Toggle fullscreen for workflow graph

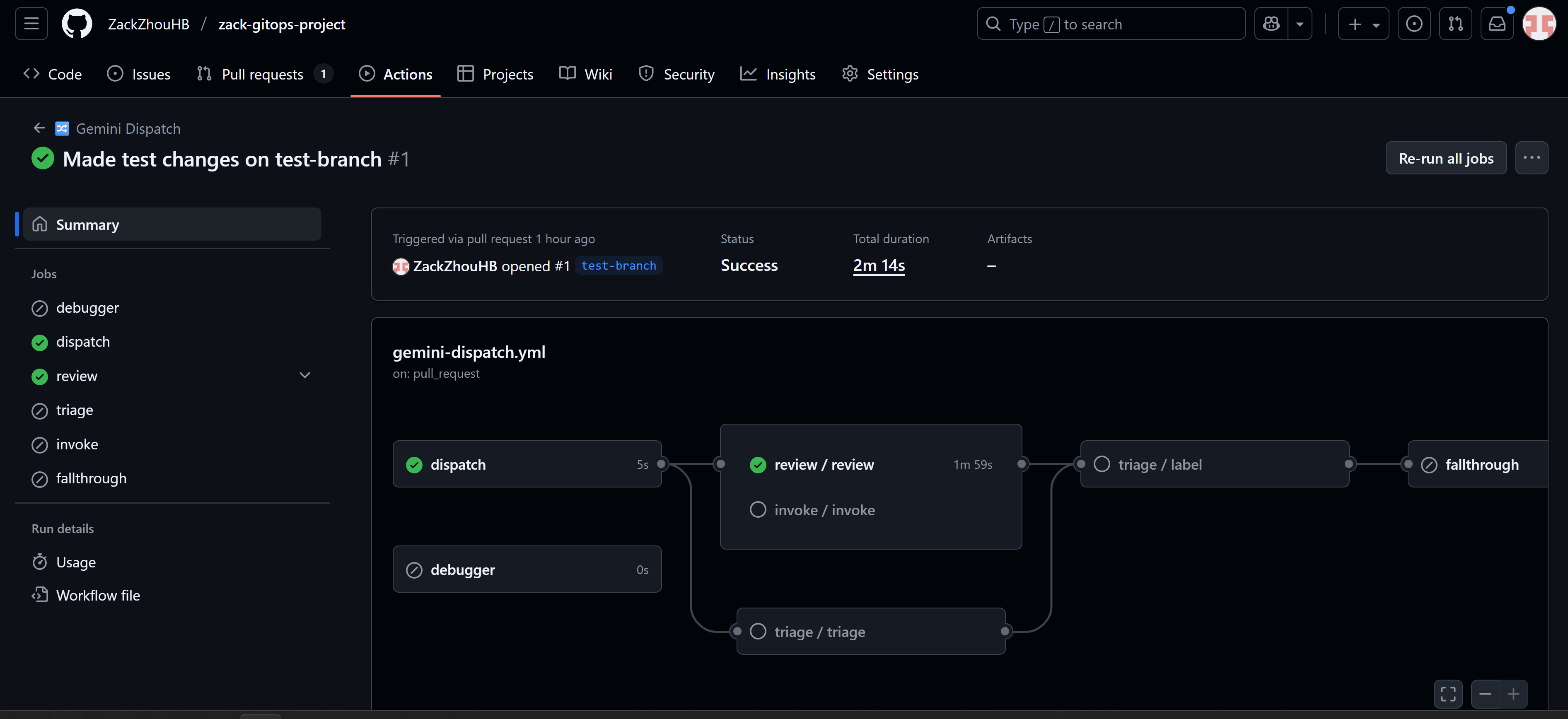click(x=1448, y=694)
